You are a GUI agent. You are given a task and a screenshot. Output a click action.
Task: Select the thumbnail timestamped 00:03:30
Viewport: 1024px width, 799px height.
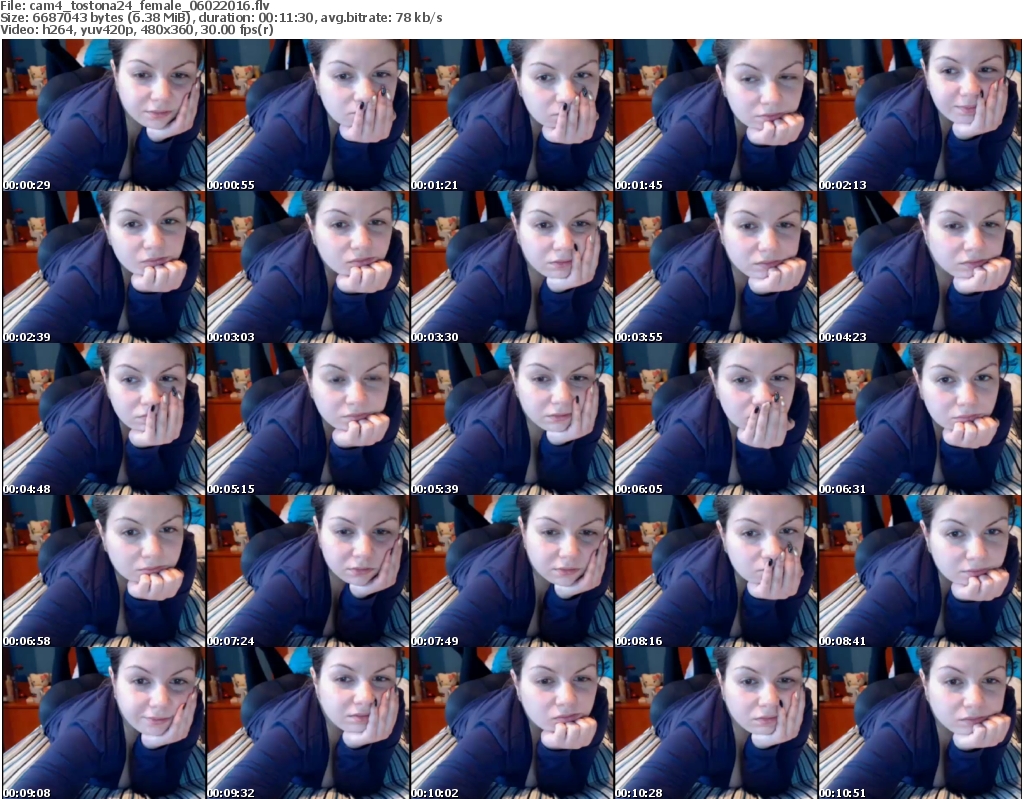[x=511, y=267]
